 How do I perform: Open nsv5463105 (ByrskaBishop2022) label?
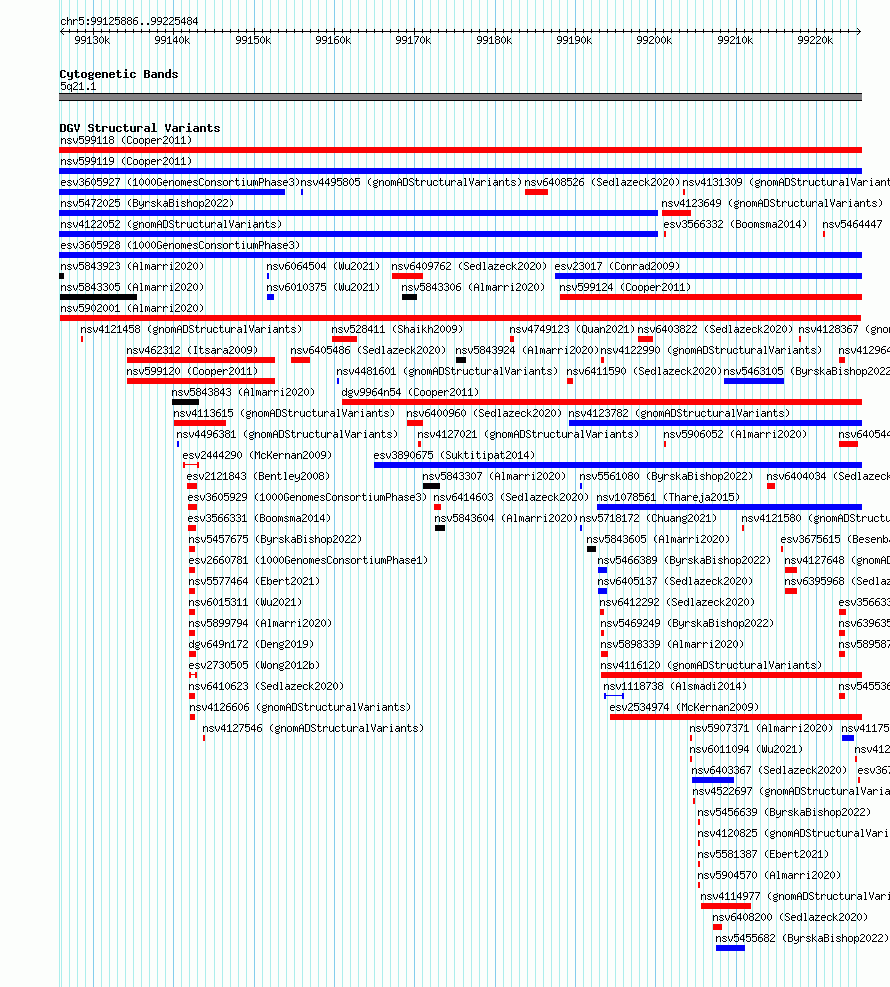click(806, 371)
